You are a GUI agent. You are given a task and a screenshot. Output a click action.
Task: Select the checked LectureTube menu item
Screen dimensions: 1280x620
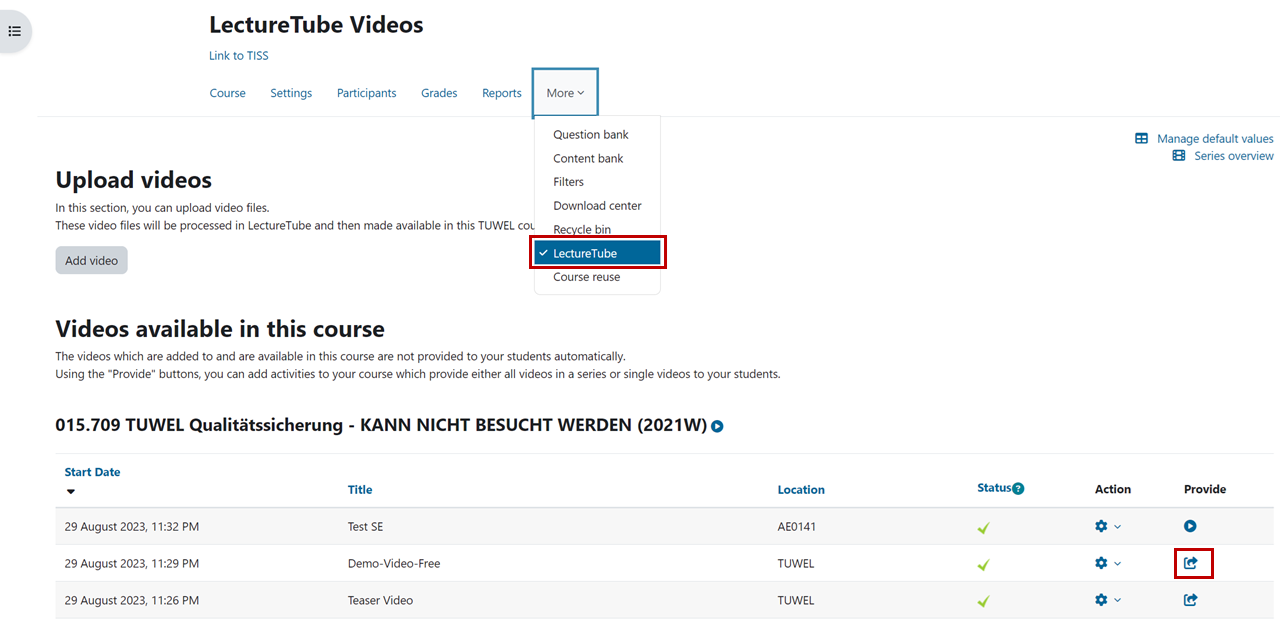tap(597, 253)
